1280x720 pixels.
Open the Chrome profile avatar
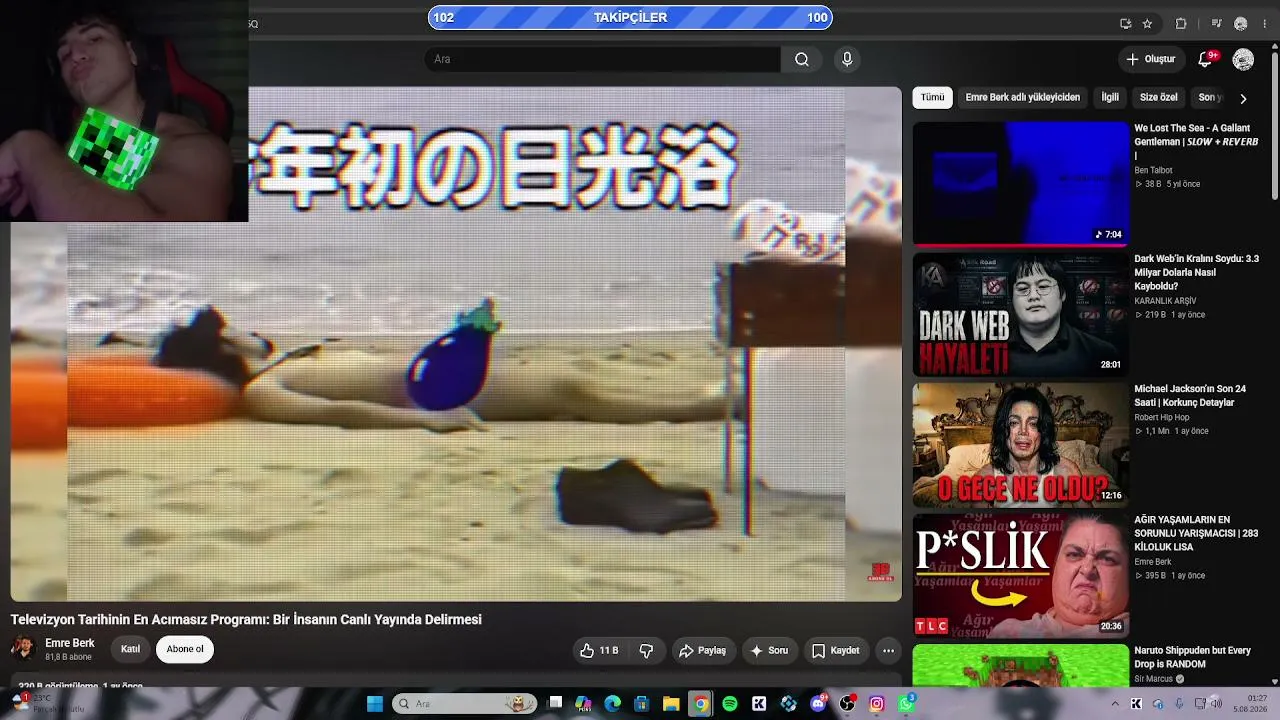click(x=1241, y=24)
